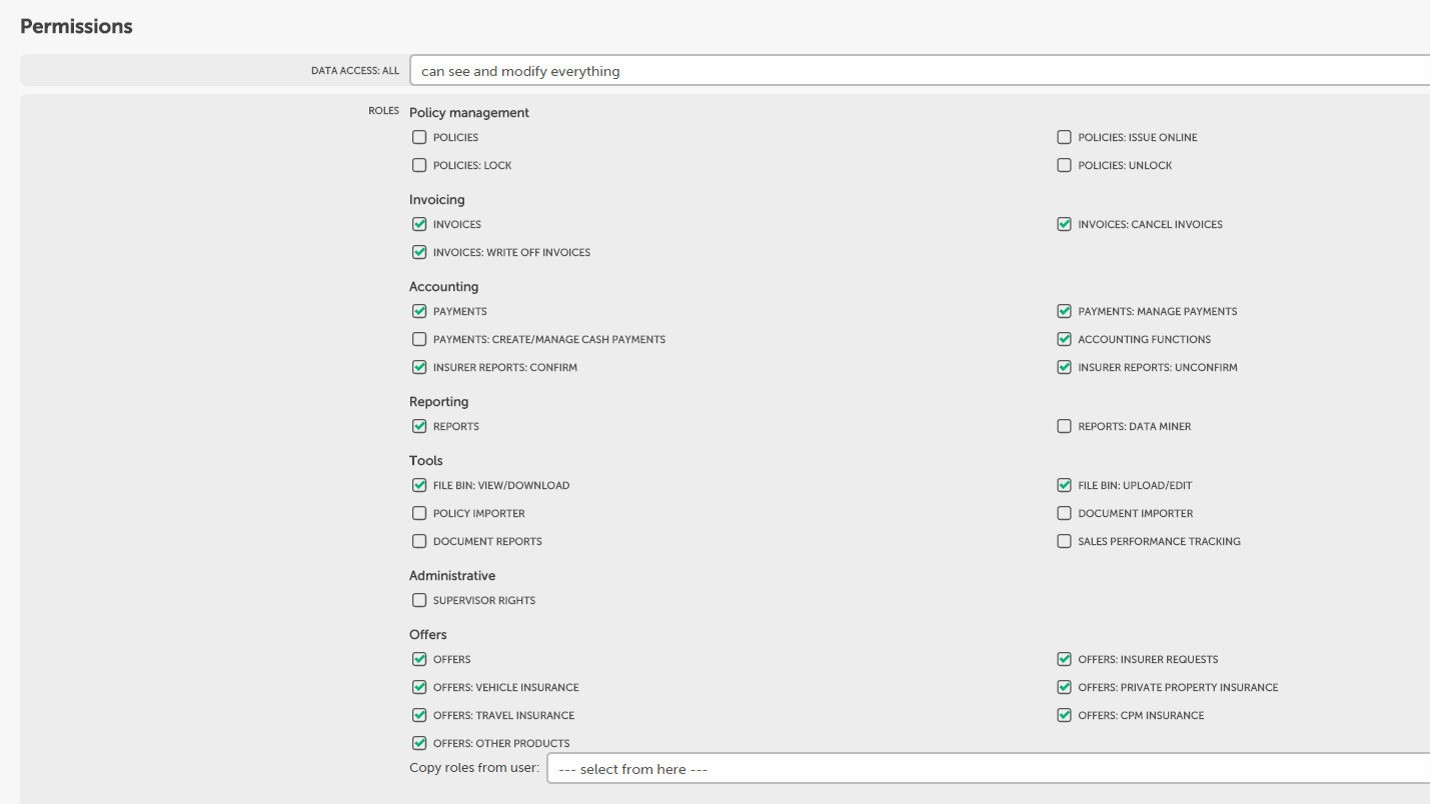Untick Offers: Vehicle Insurance
The image size is (1430, 804).
pos(419,688)
